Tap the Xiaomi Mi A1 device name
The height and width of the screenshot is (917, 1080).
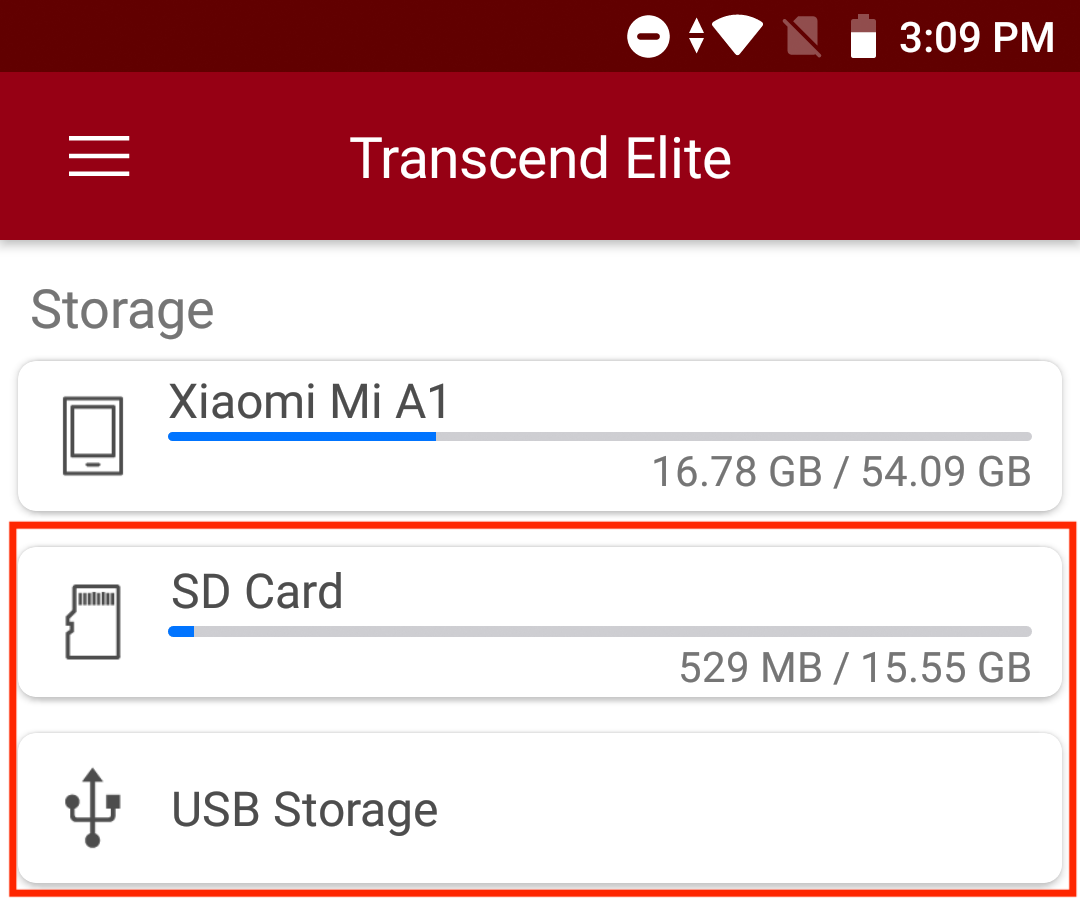pos(310,402)
